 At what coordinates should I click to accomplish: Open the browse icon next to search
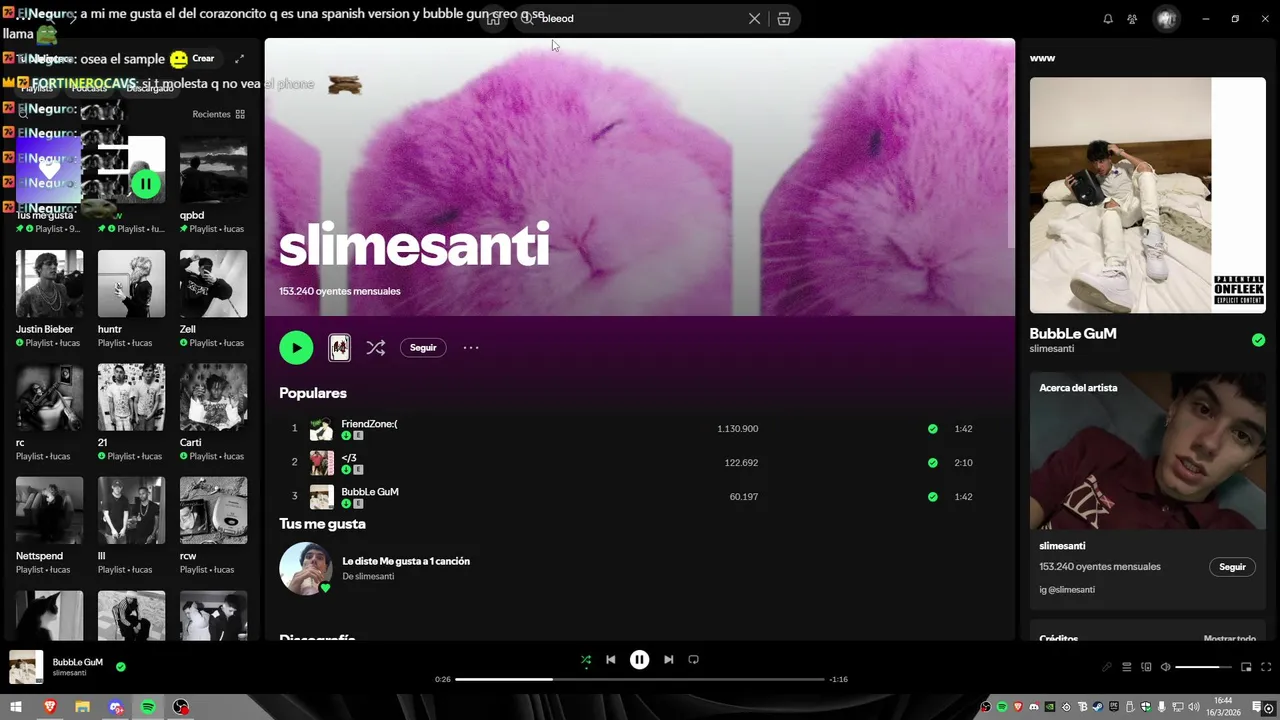click(784, 19)
